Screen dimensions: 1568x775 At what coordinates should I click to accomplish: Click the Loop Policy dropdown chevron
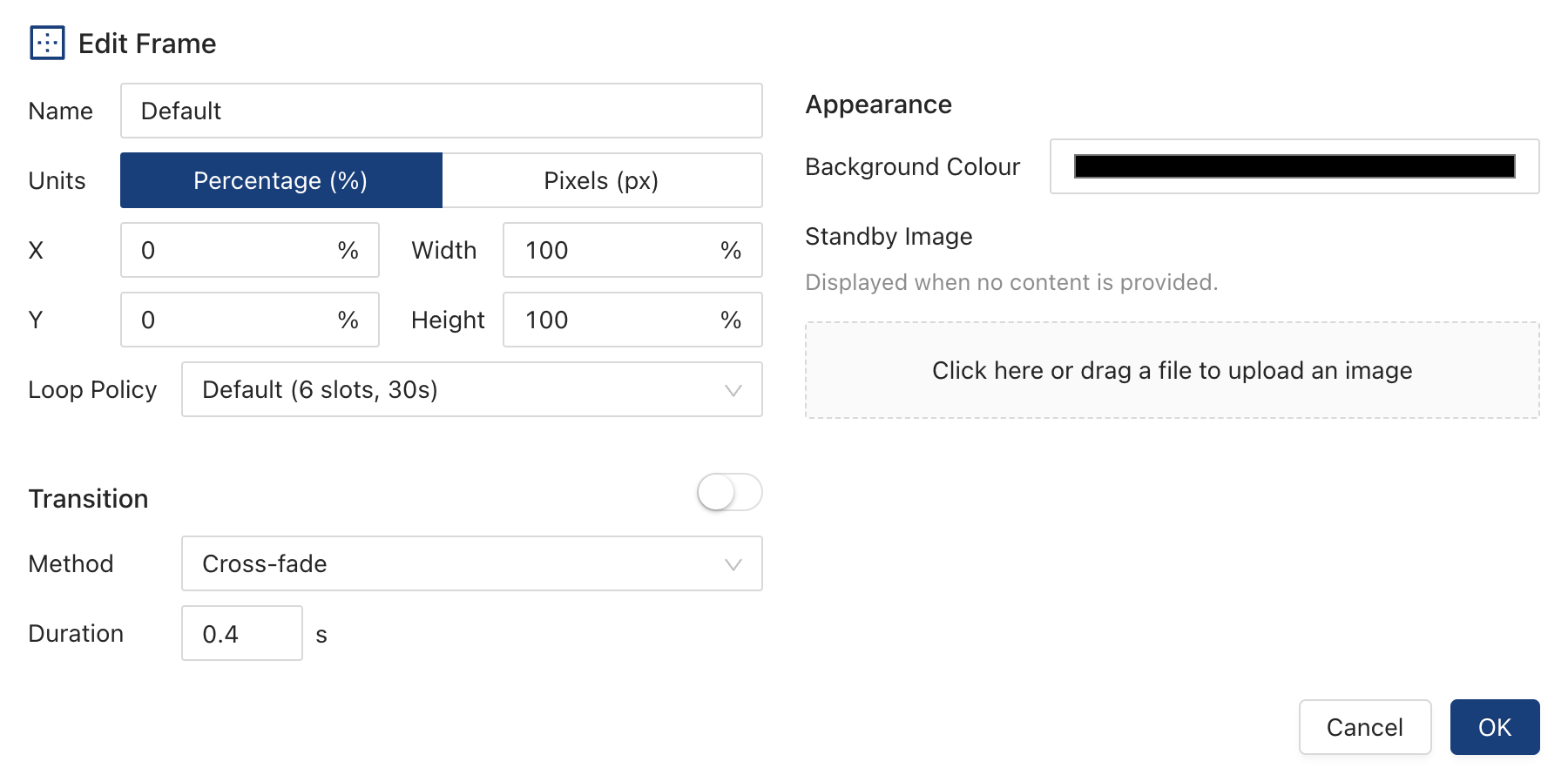733,390
